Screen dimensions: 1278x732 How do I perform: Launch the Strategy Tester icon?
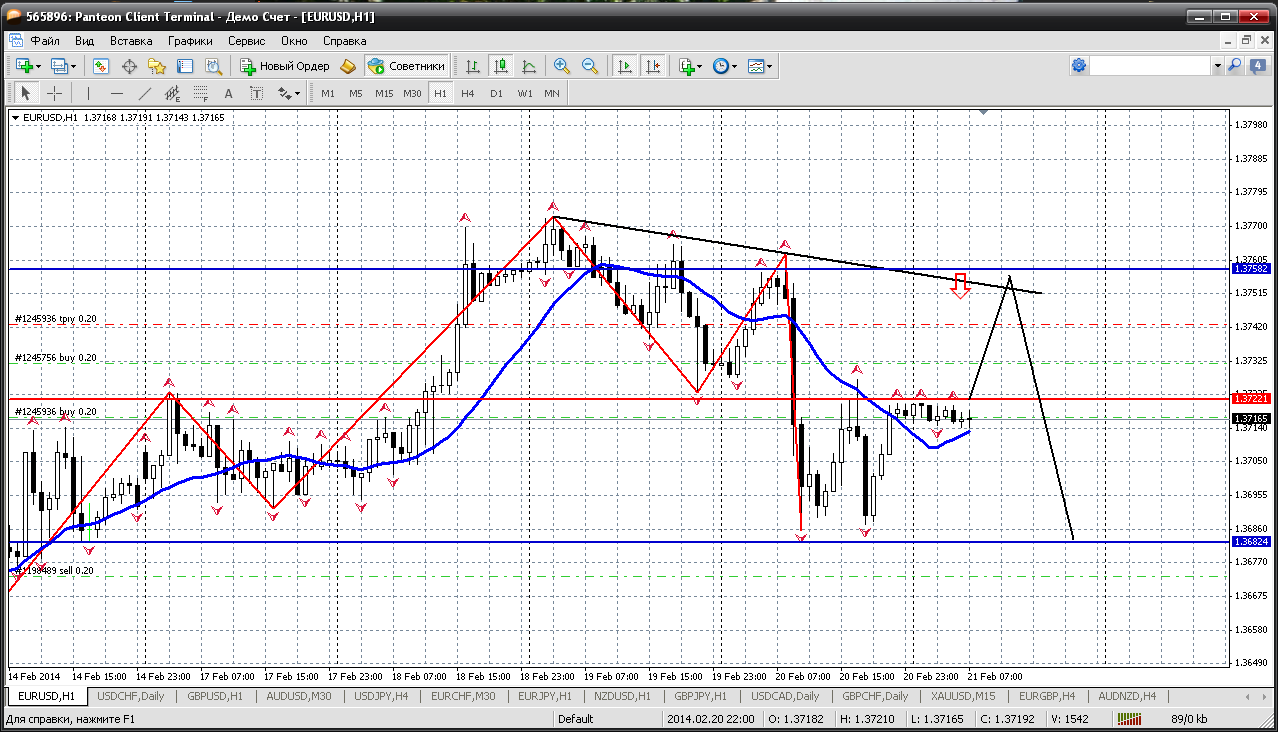213,66
